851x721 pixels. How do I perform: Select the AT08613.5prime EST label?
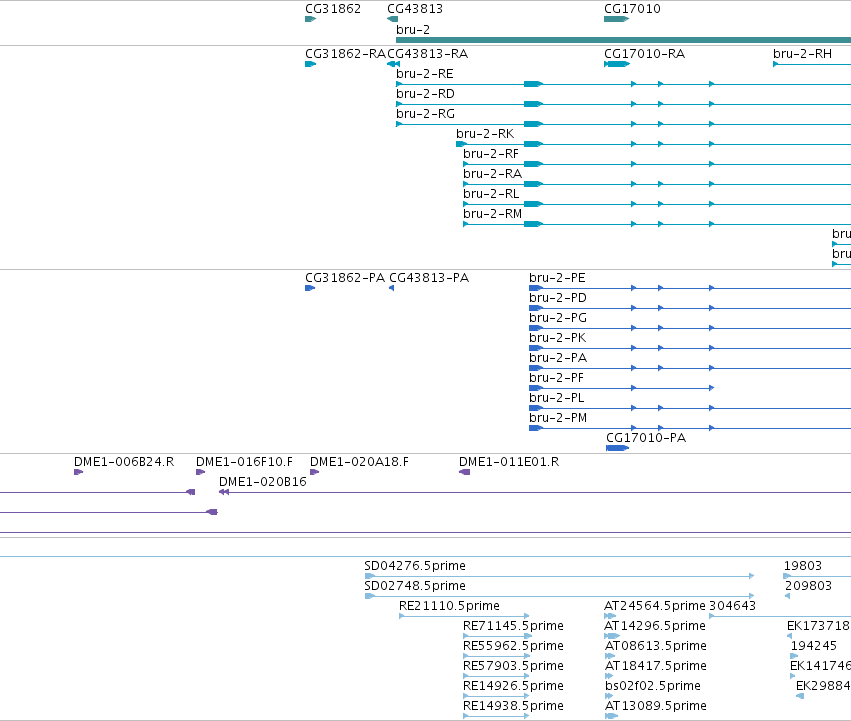coord(655,646)
